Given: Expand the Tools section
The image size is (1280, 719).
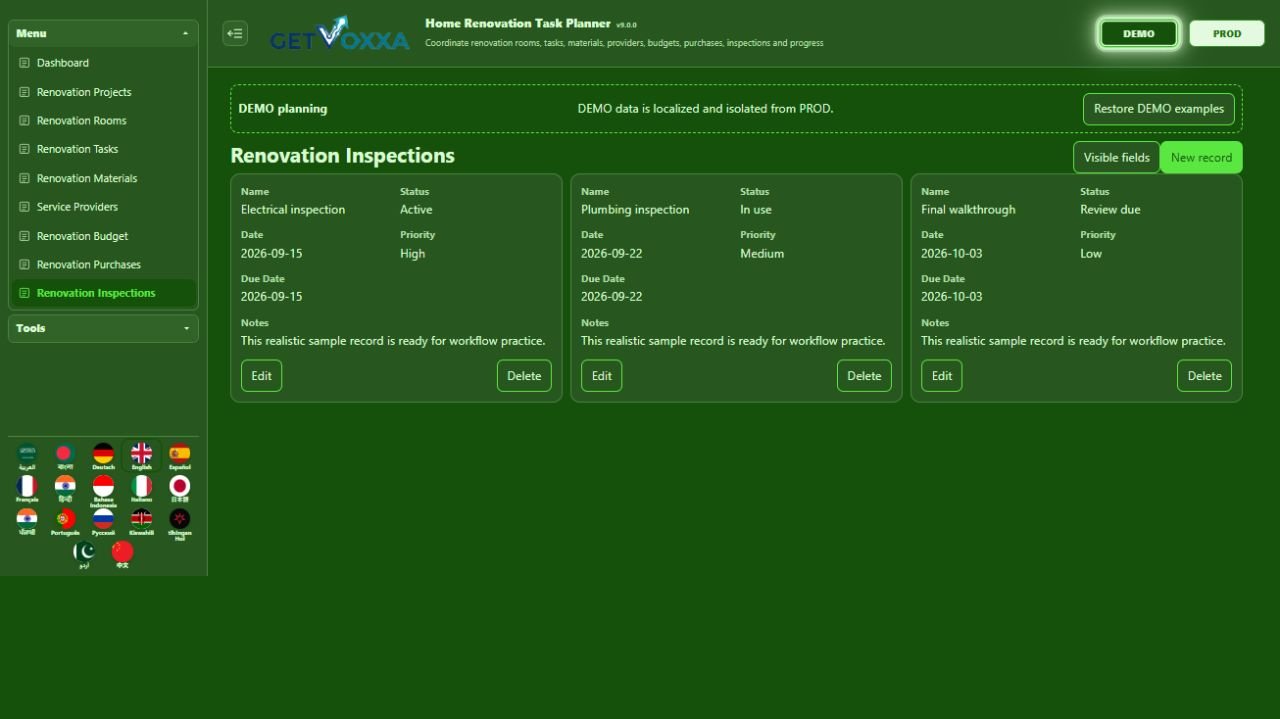Looking at the screenshot, I should 103,328.
